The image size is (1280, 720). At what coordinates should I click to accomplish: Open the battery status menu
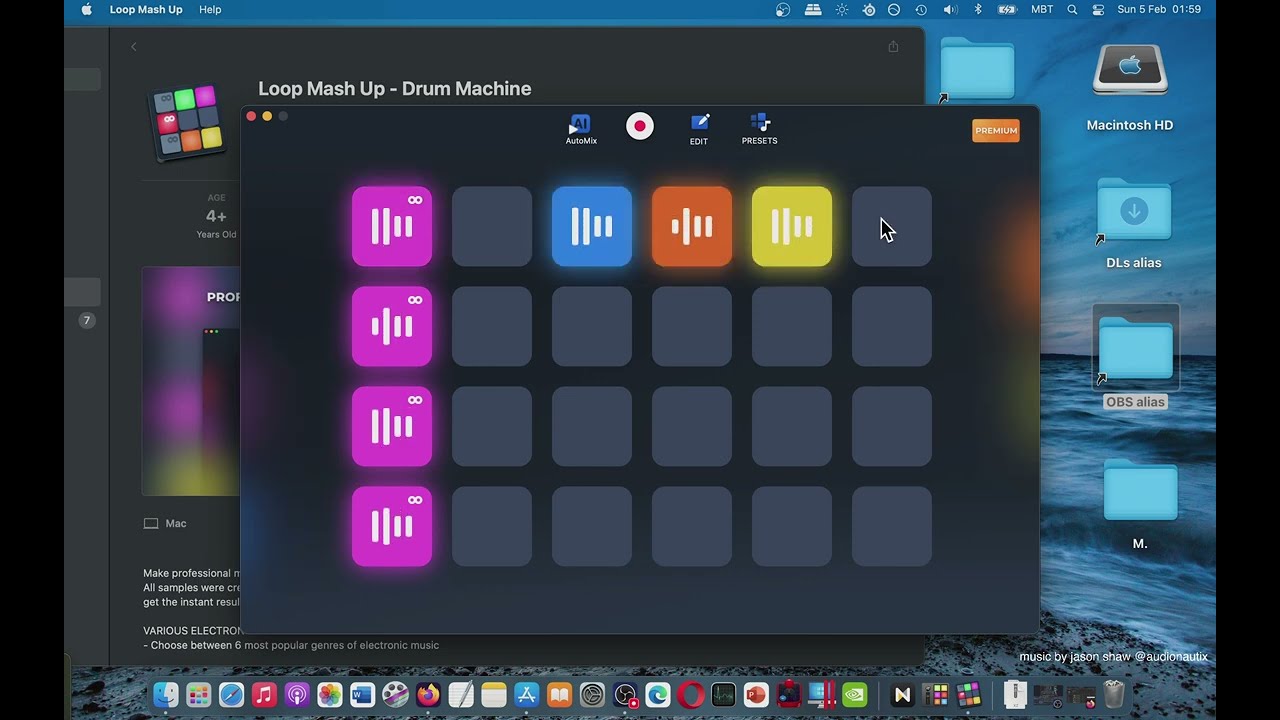tap(1006, 9)
